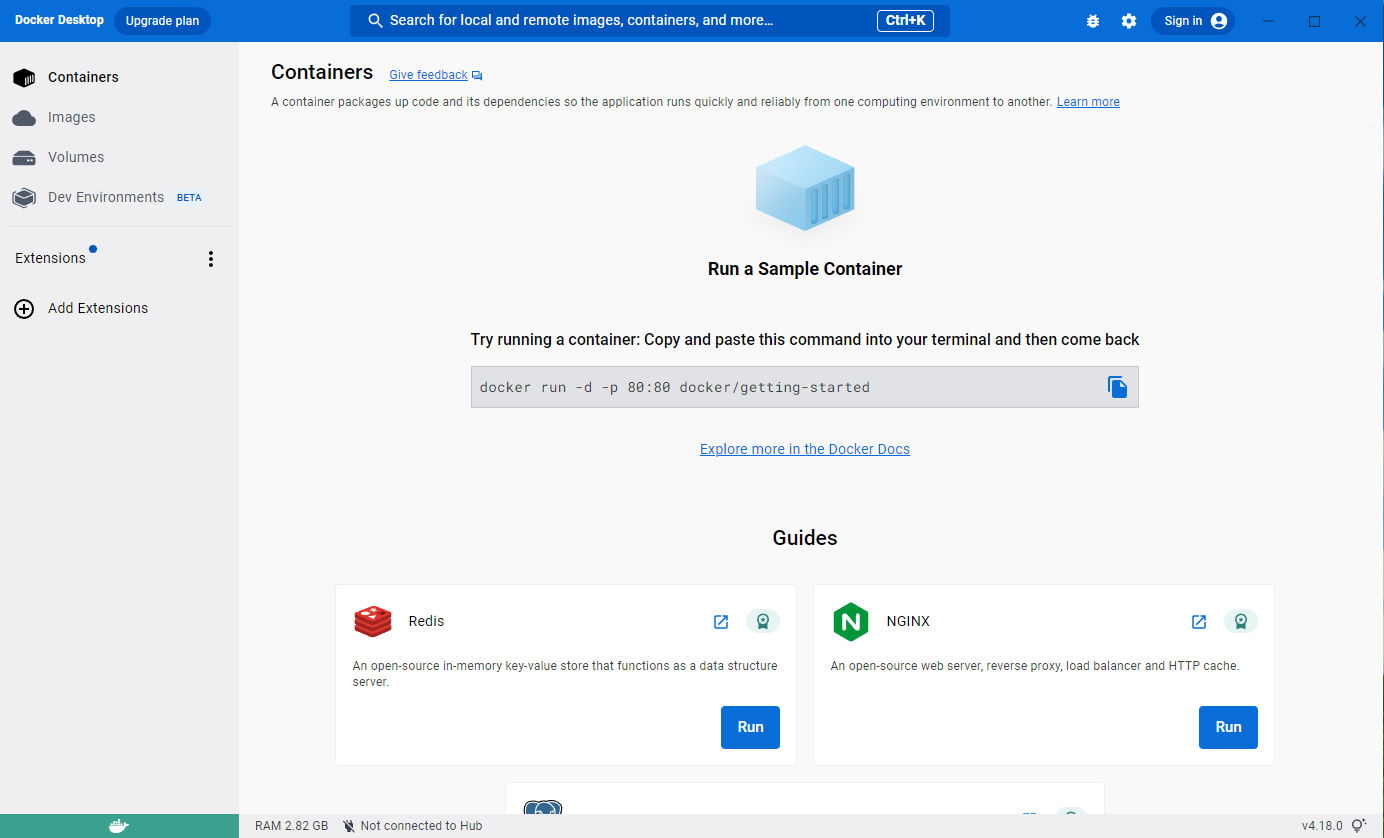Run the Redis guide container
This screenshot has height=838, width=1384.
(x=750, y=727)
